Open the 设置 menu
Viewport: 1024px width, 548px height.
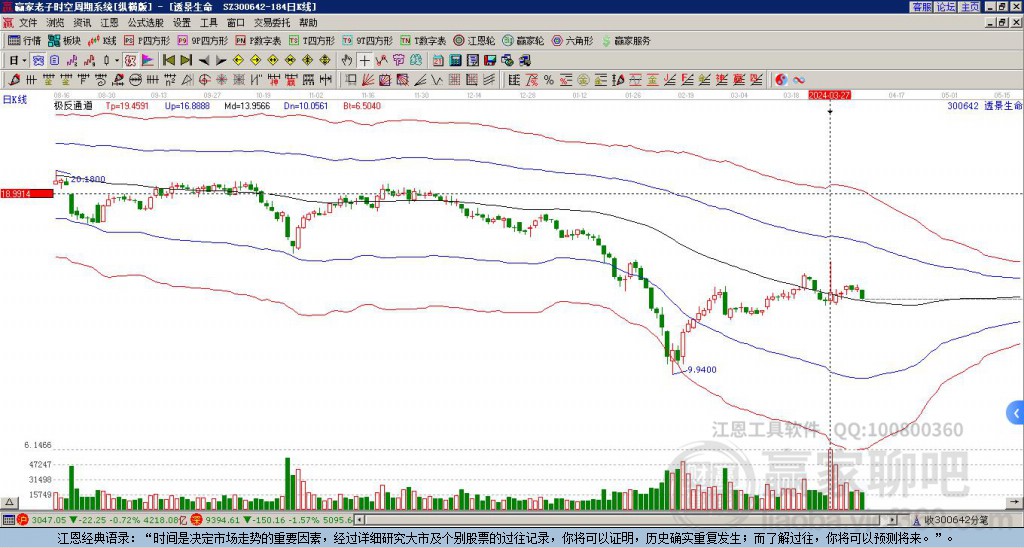pos(182,23)
